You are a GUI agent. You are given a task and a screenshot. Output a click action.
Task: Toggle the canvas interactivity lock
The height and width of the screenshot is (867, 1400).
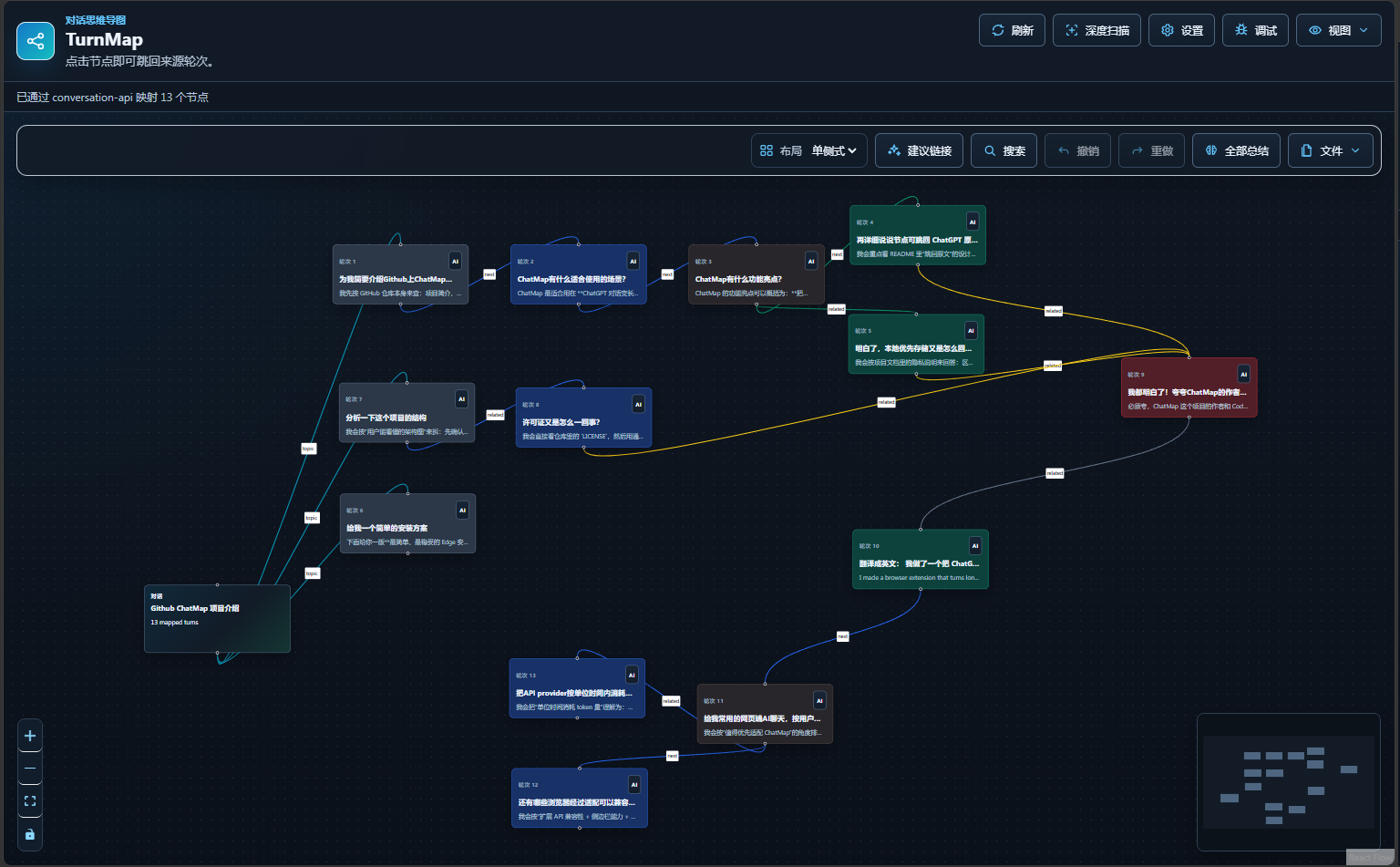pyautogui.click(x=30, y=834)
